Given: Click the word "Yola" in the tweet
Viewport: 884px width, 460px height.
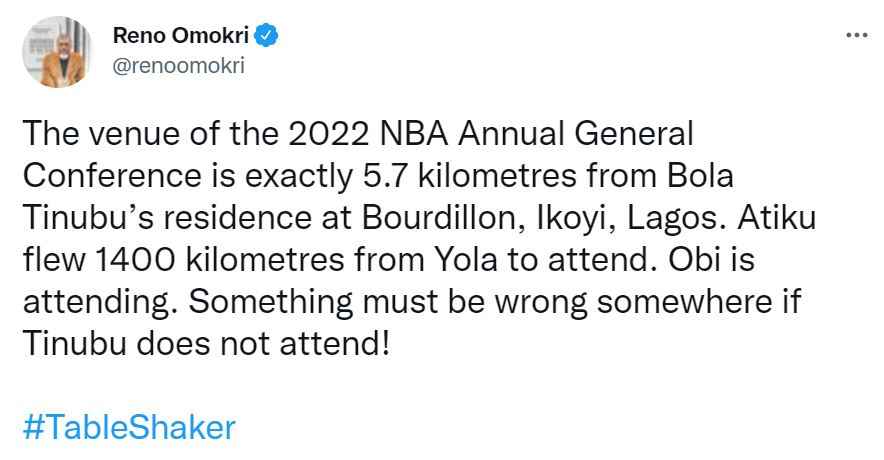Looking at the screenshot, I should 466,260.
